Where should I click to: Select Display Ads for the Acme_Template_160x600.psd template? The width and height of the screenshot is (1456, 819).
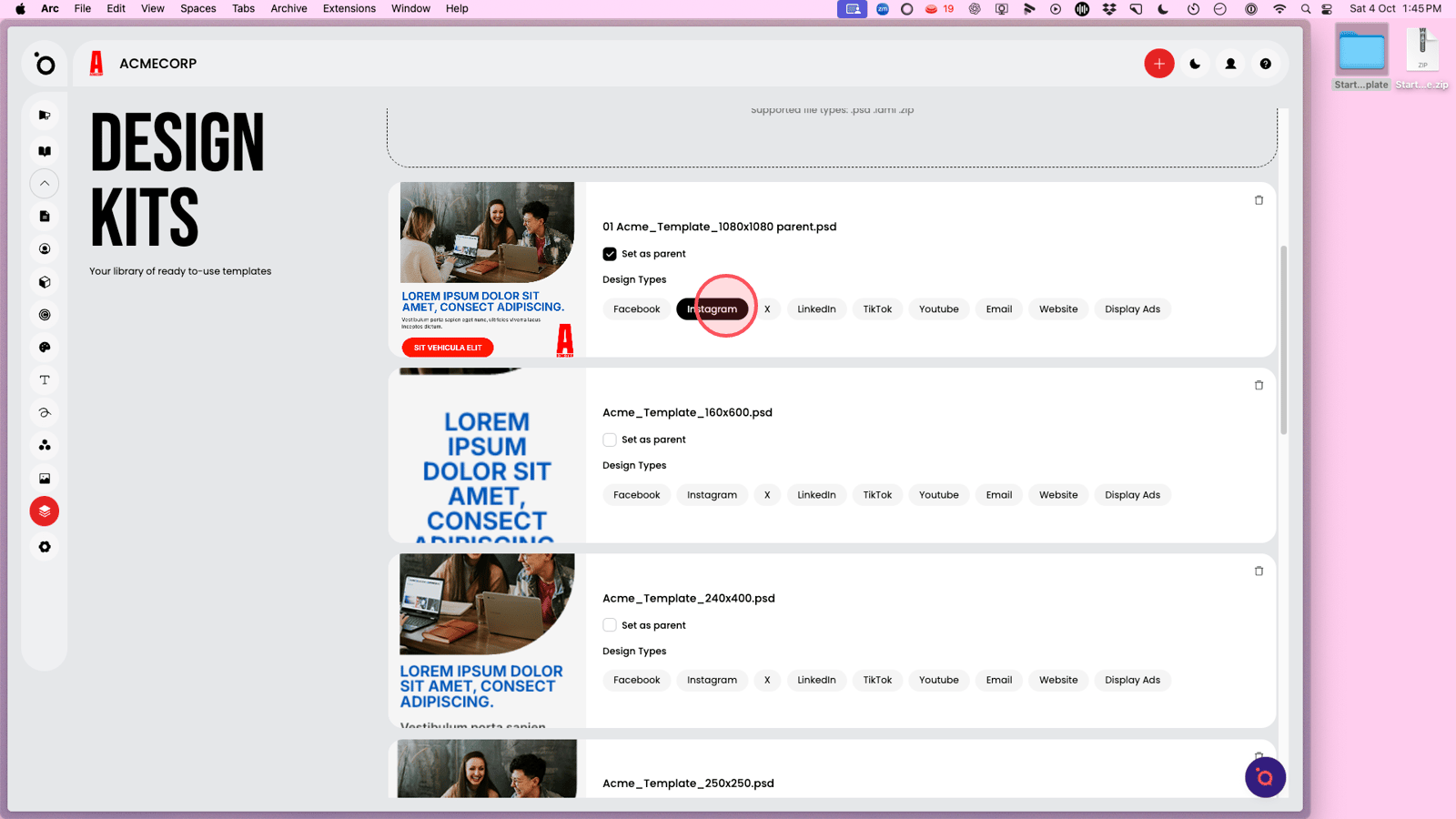(1132, 495)
